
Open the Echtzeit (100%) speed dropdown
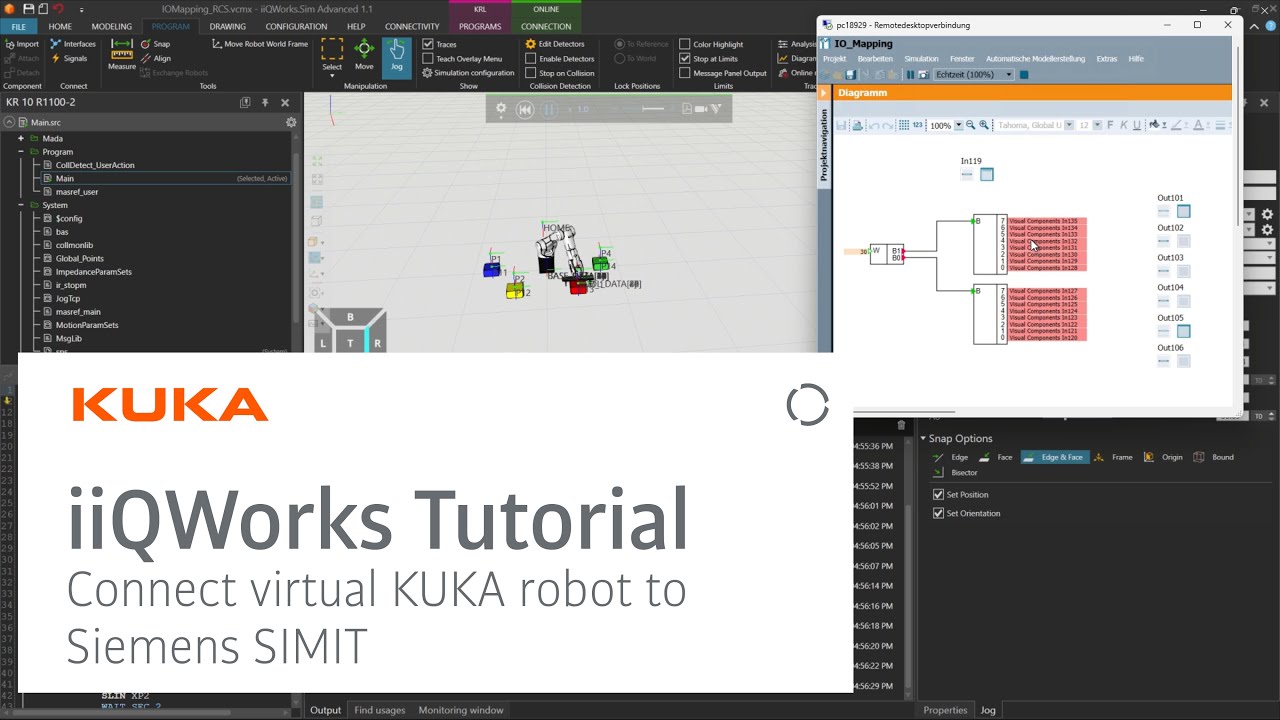pyautogui.click(x=1008, y=75)
